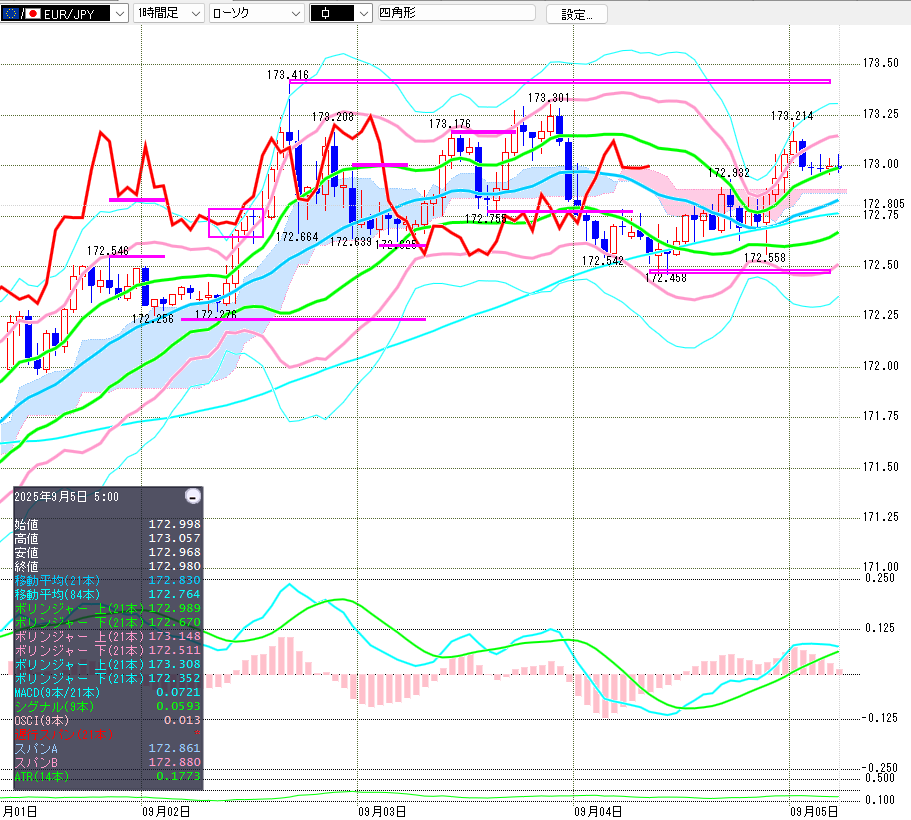Click the 09月03日 date axis label

(382, 811)
